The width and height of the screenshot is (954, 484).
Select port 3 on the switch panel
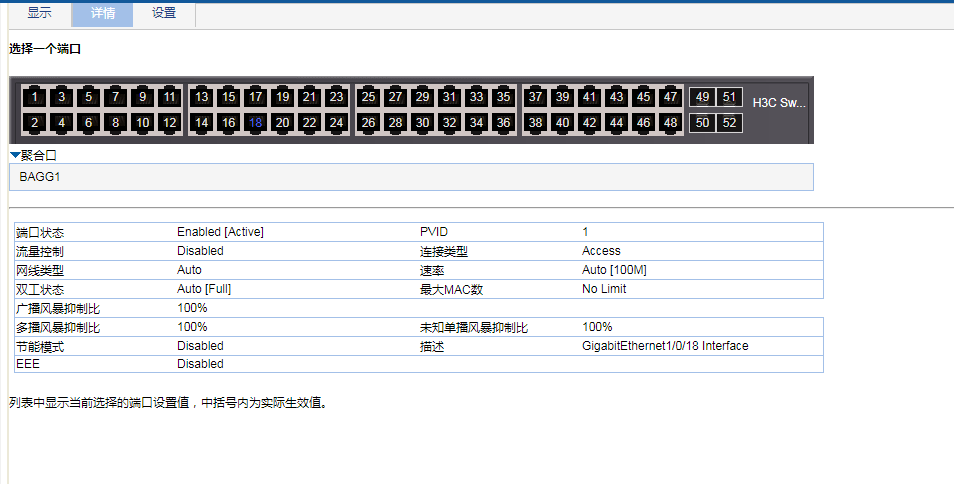pos(61,97)
